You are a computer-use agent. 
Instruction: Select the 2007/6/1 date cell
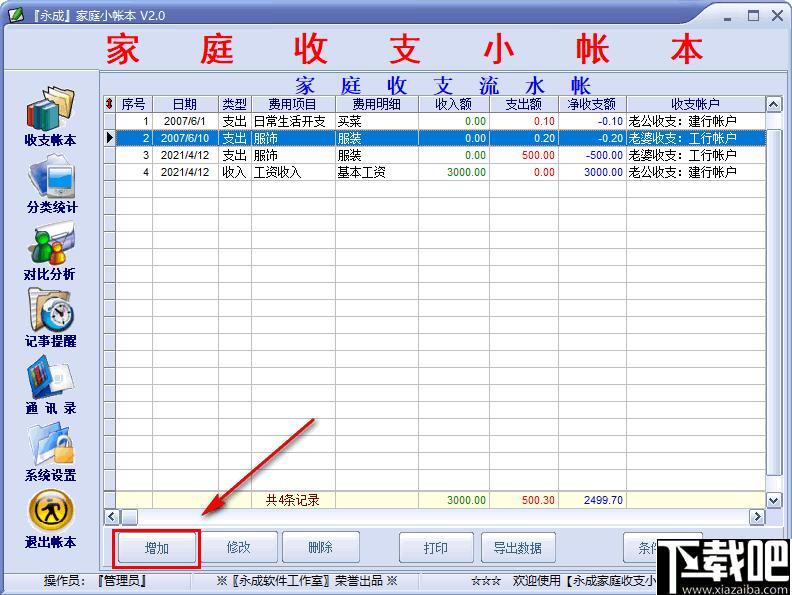pos(185,121)
